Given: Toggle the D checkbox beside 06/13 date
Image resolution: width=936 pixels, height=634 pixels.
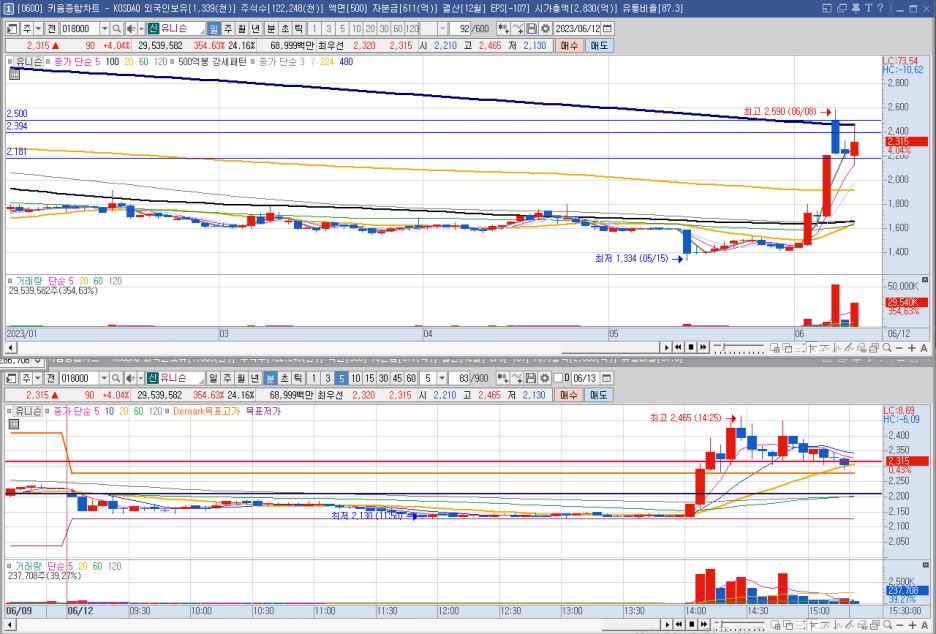Looking at the screenshot, I should (x=558, y=378).
